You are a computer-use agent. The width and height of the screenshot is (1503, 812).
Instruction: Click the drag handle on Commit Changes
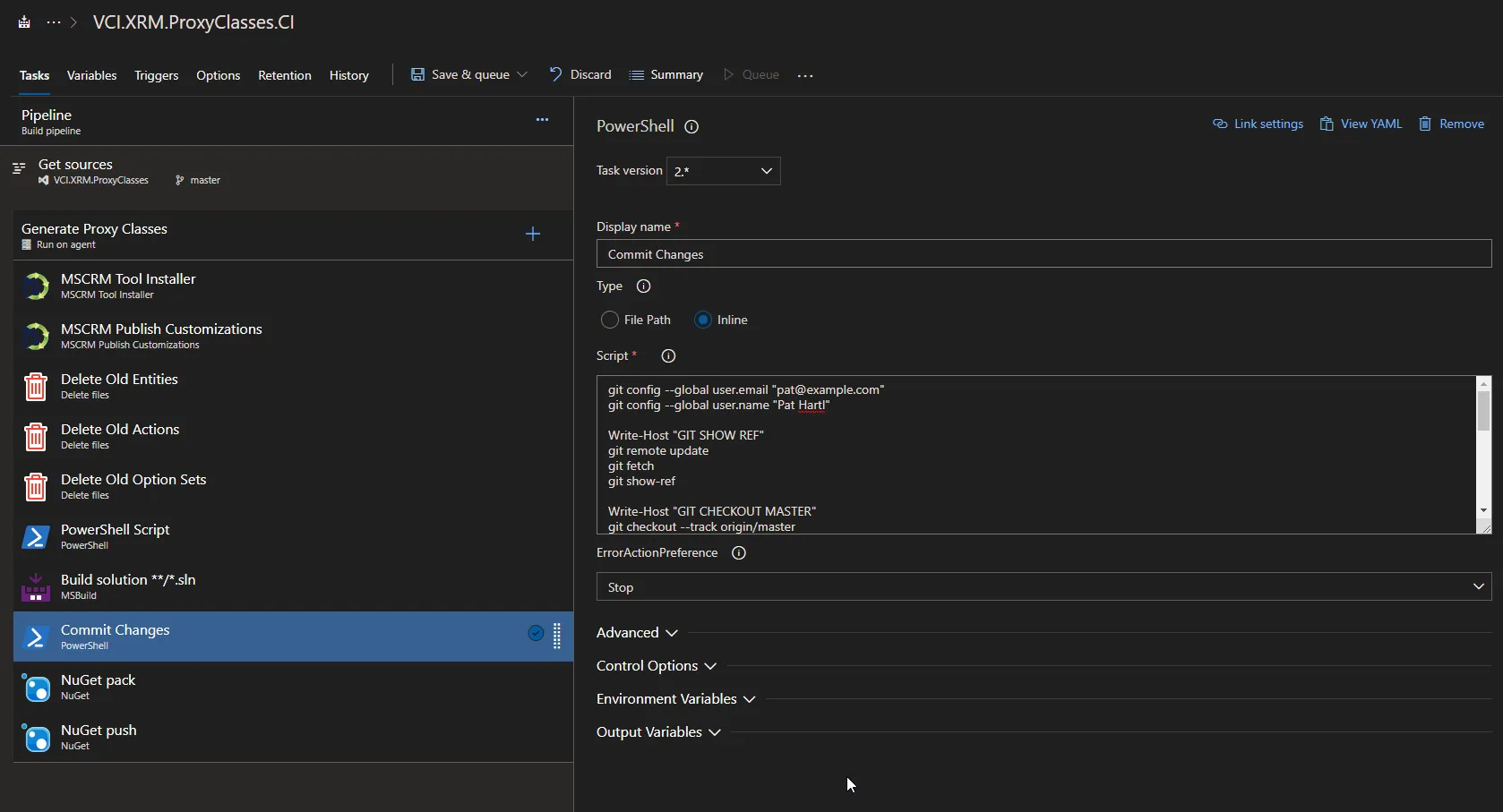(x=557, y=635)
